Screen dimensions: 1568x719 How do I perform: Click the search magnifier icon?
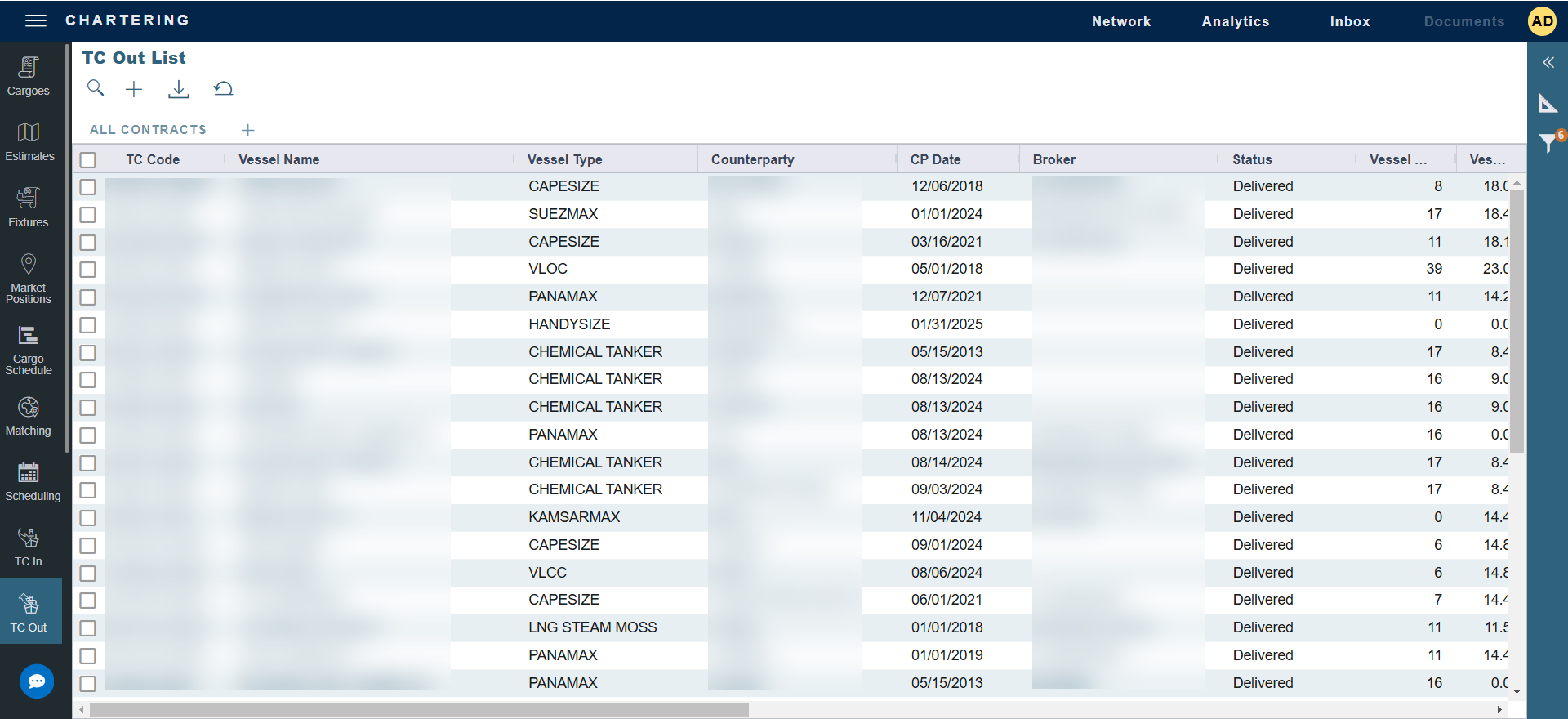[x=96, y=88]
